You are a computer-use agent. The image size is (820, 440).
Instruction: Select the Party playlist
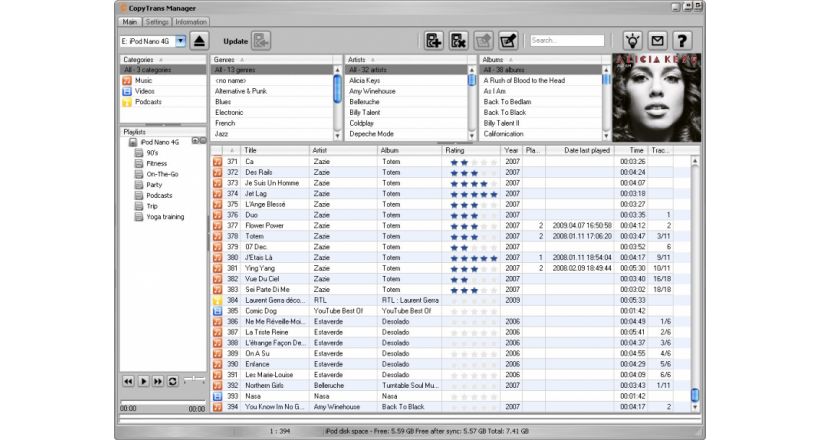154,185
